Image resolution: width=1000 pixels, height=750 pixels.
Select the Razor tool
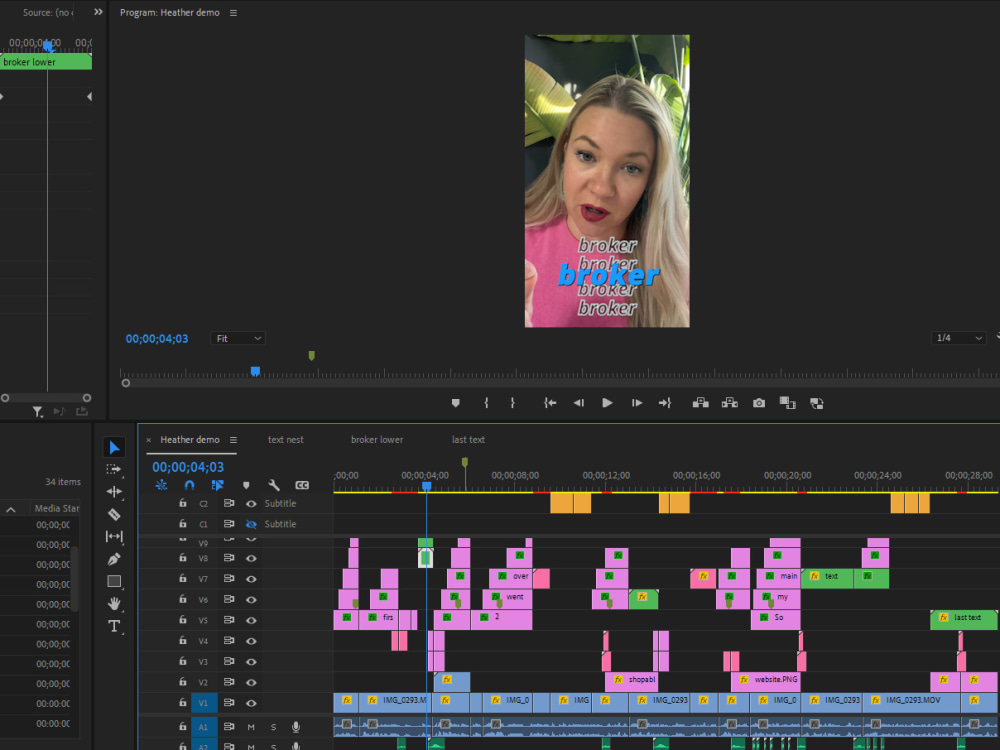[115, 513]
